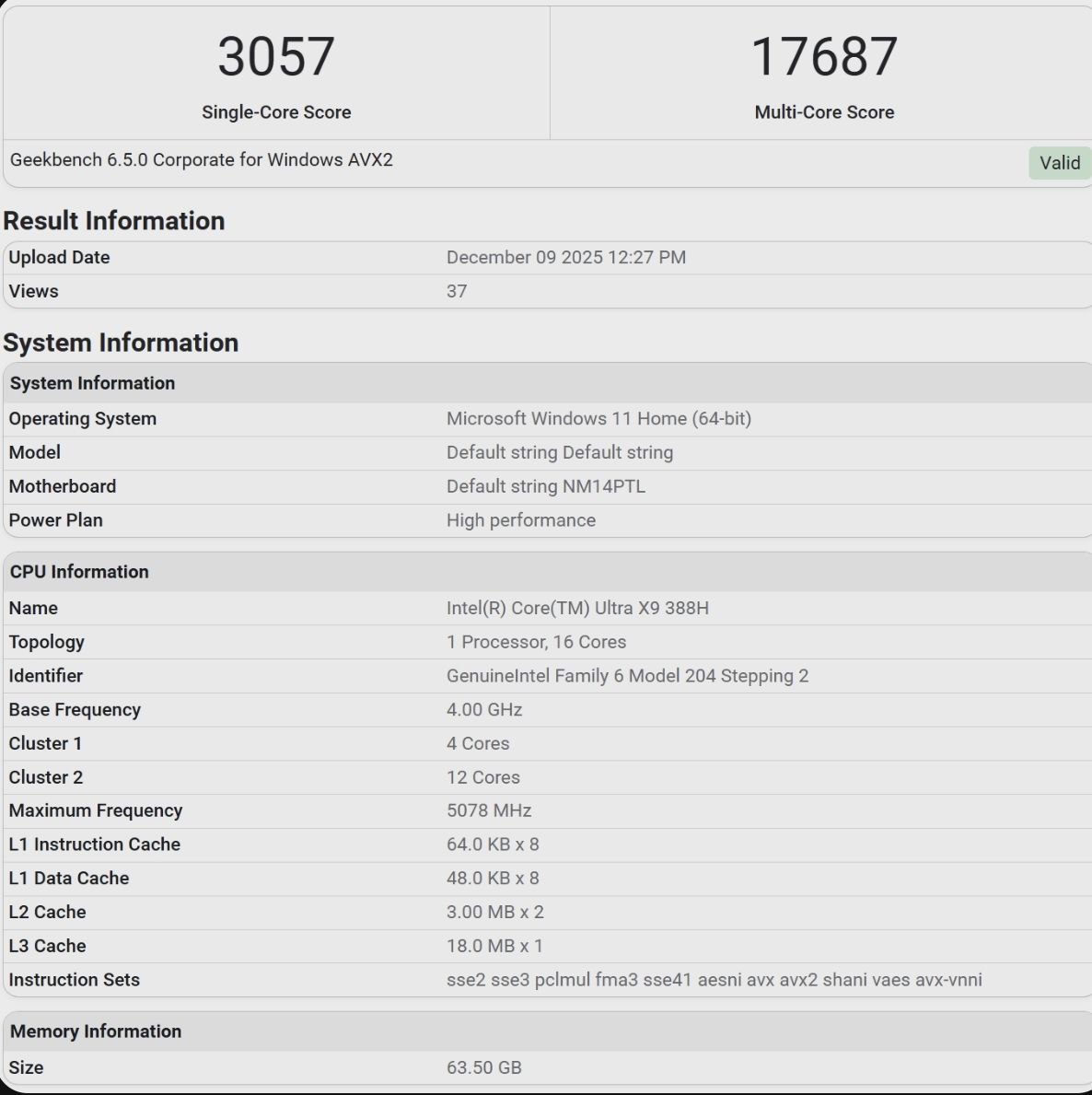Click the Topology value 1 Processor, 16 Cores
The image size is (1092, 1095).
[x=536, y=642]
